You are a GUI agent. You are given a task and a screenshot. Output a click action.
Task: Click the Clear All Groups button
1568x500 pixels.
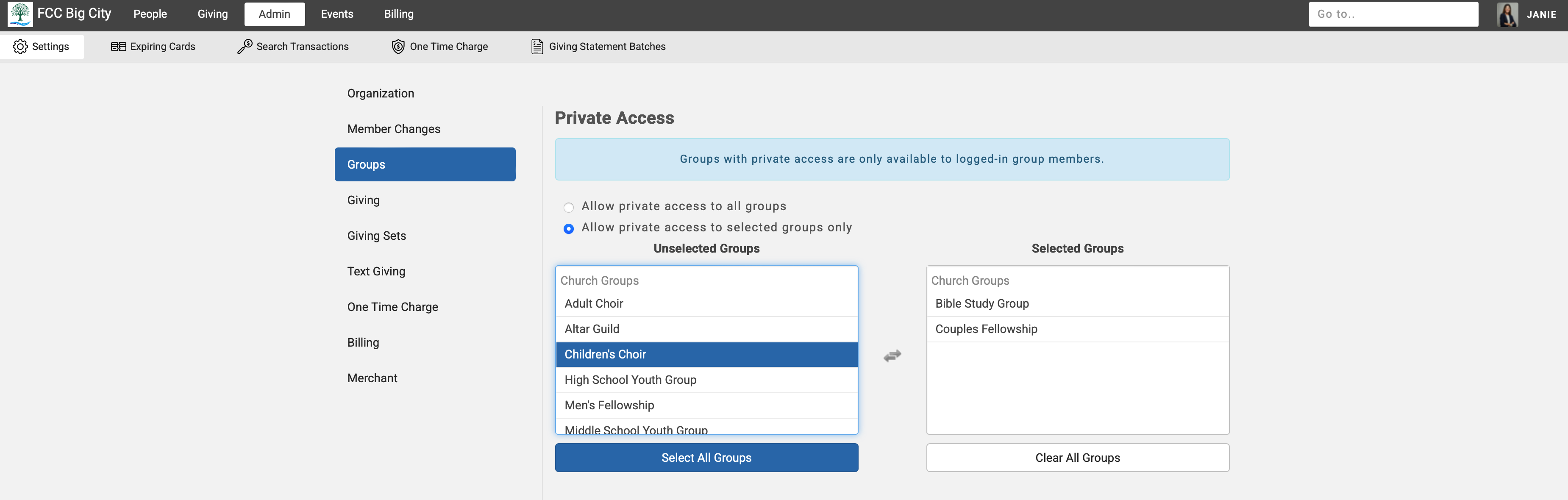[x=1077, y=458]
